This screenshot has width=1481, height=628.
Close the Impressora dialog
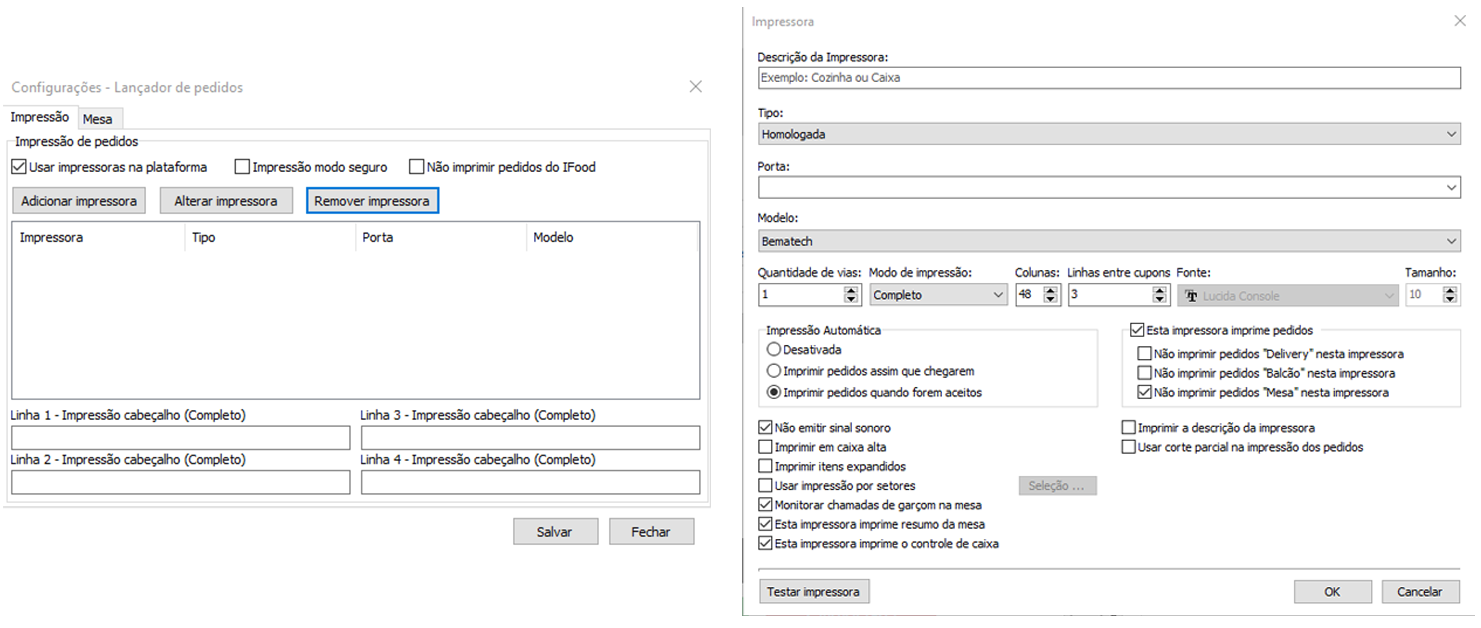[1460, 20]
